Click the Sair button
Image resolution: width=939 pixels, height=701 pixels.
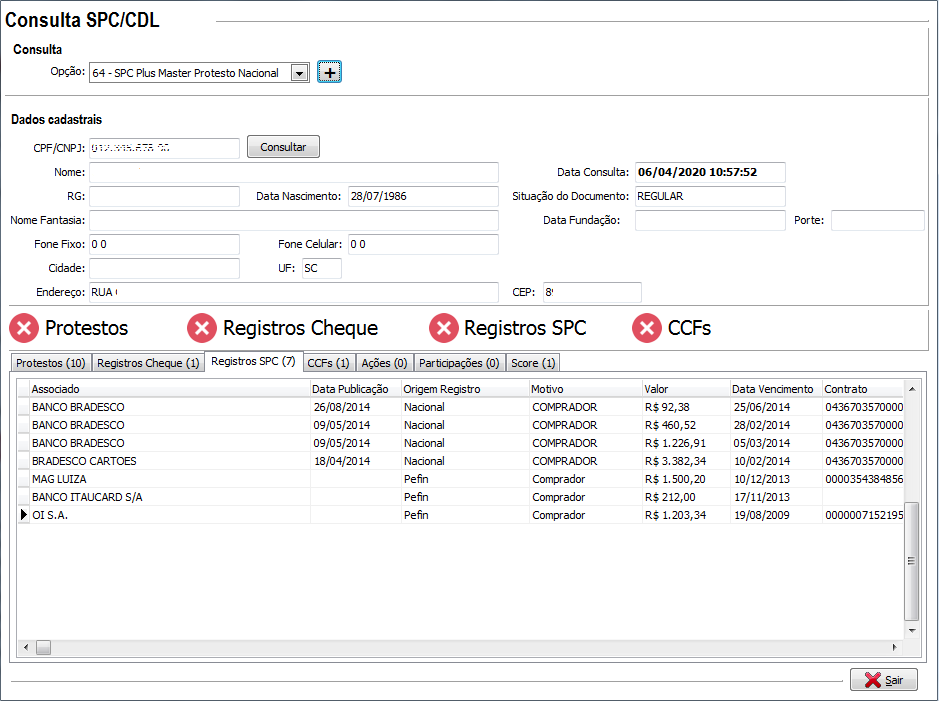coord(883,680)
